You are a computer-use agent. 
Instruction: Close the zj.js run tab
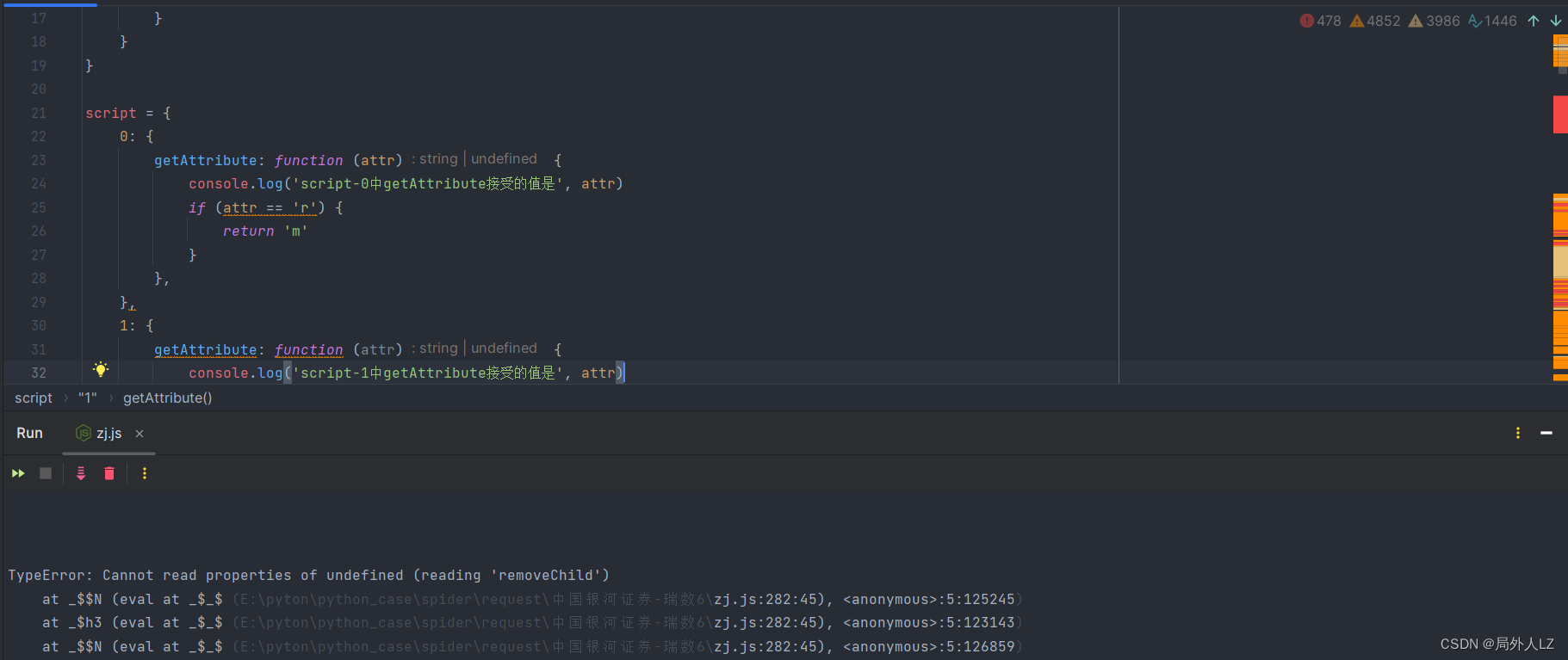coord(139,434)
